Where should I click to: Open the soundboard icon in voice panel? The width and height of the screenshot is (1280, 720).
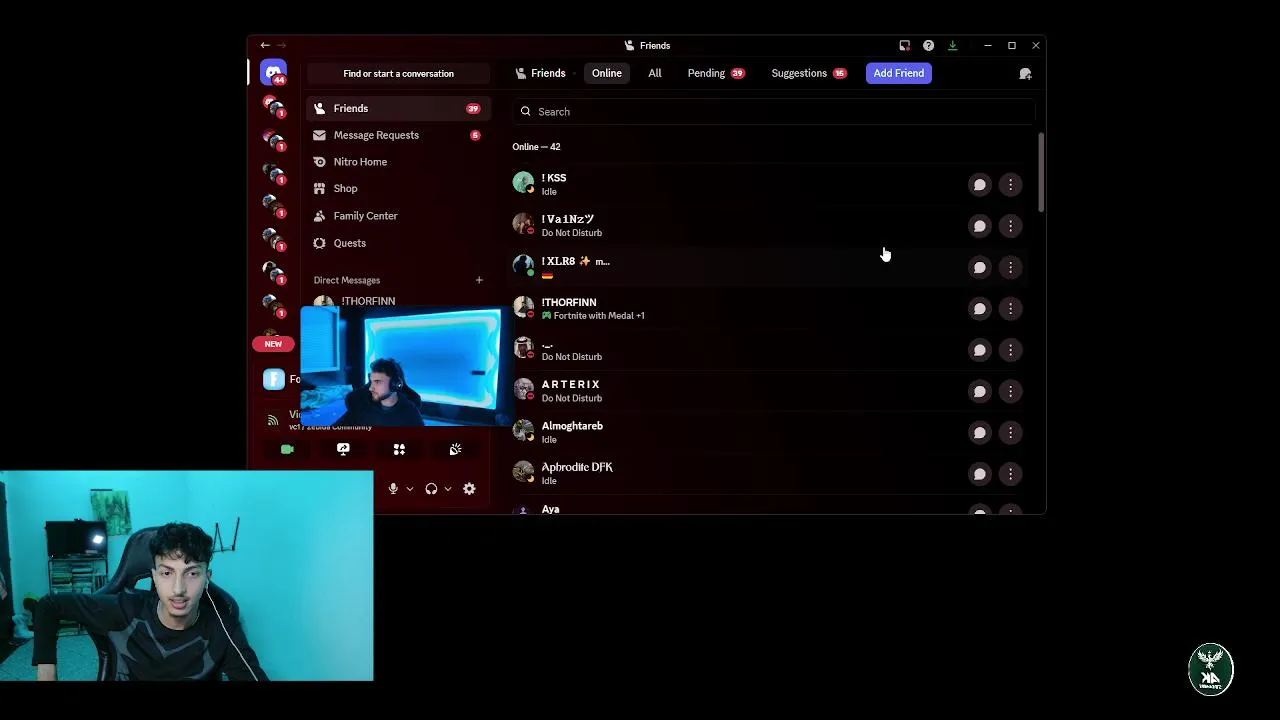[x=455, y=449]
